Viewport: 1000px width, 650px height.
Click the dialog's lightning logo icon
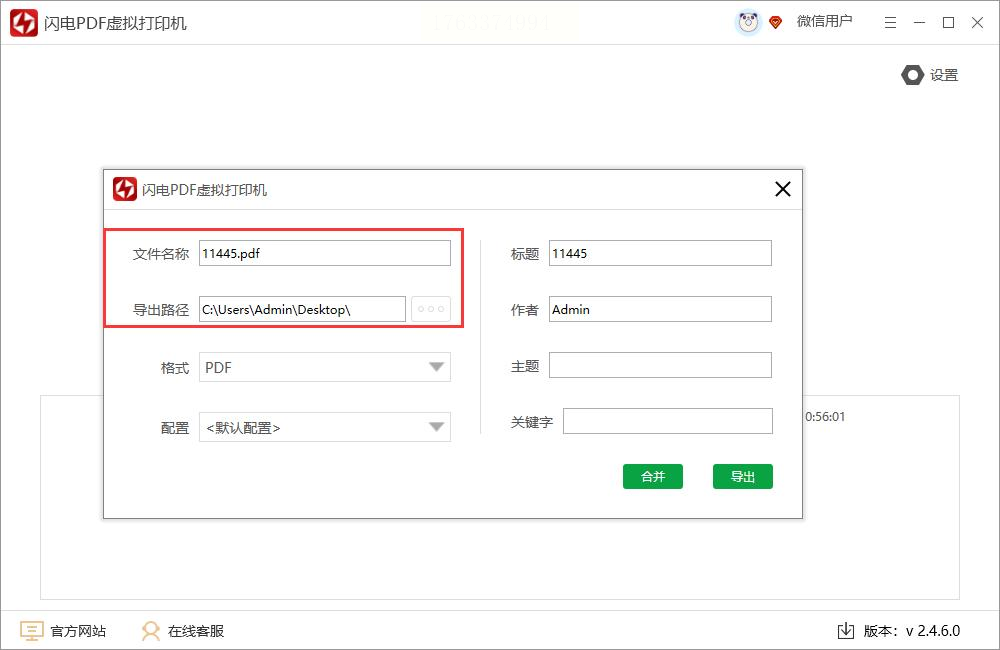[x=125, y=189]
